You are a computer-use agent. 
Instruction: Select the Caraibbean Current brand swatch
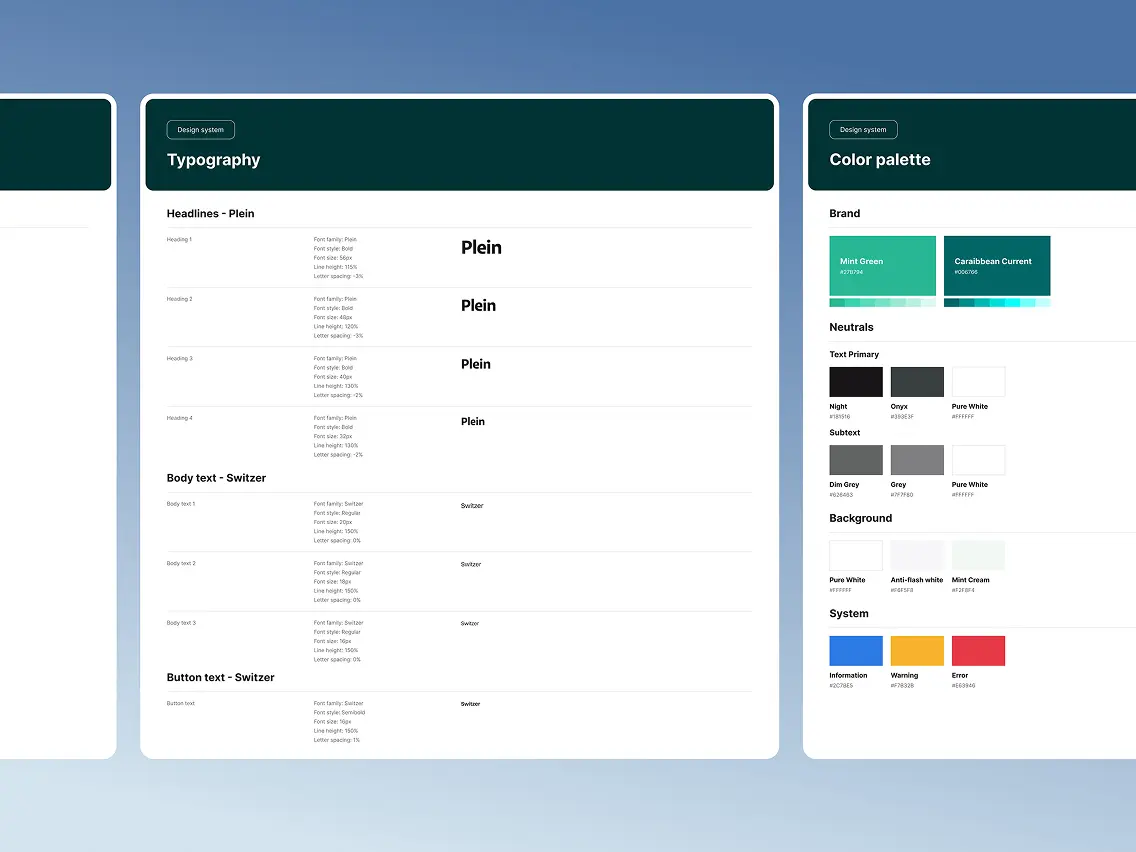point(996,266)
